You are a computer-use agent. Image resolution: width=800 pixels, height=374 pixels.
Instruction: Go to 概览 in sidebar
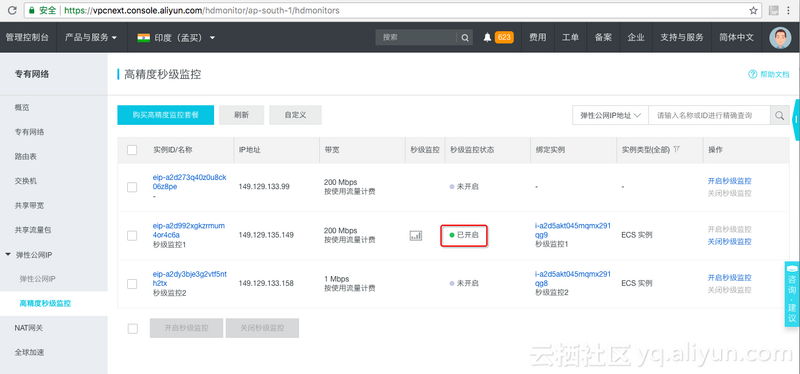[x=22, y=107]
